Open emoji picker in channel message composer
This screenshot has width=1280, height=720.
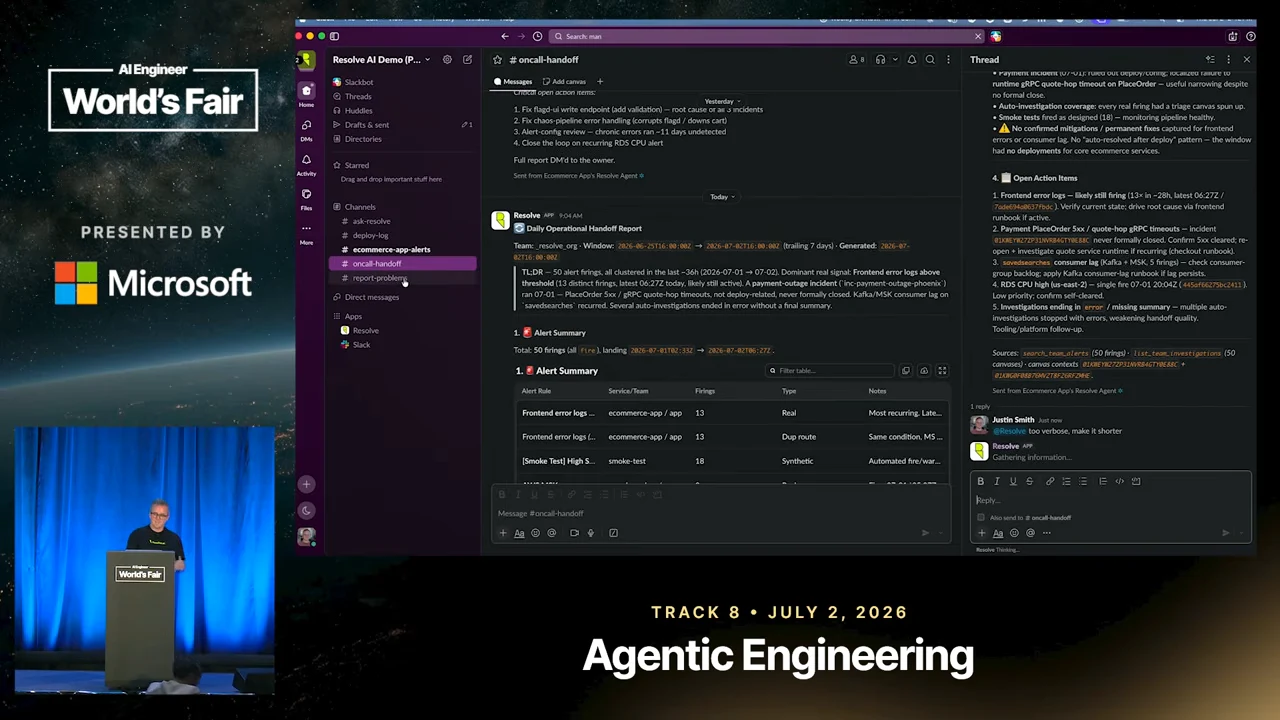[535, 533]
